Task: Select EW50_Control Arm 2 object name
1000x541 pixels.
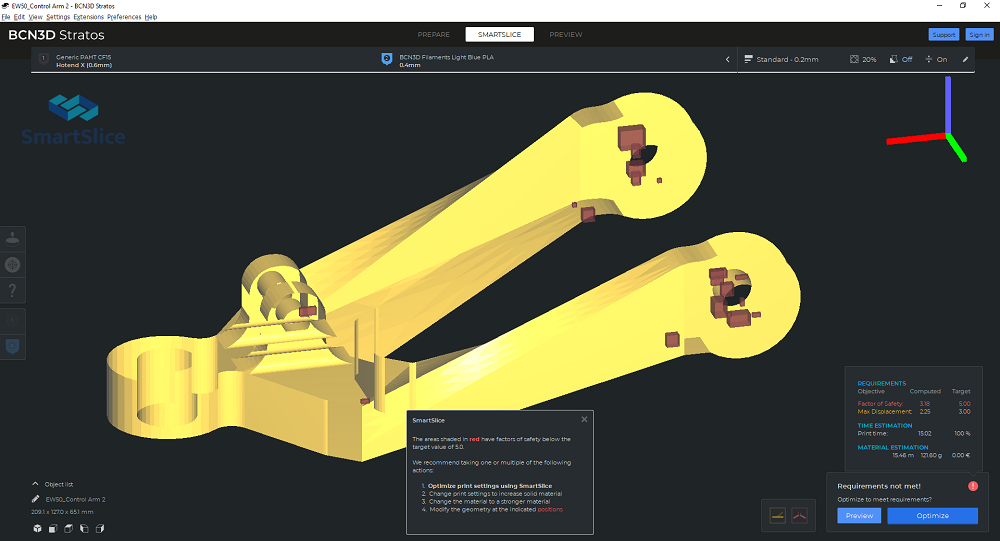Action: click(75, 500)
